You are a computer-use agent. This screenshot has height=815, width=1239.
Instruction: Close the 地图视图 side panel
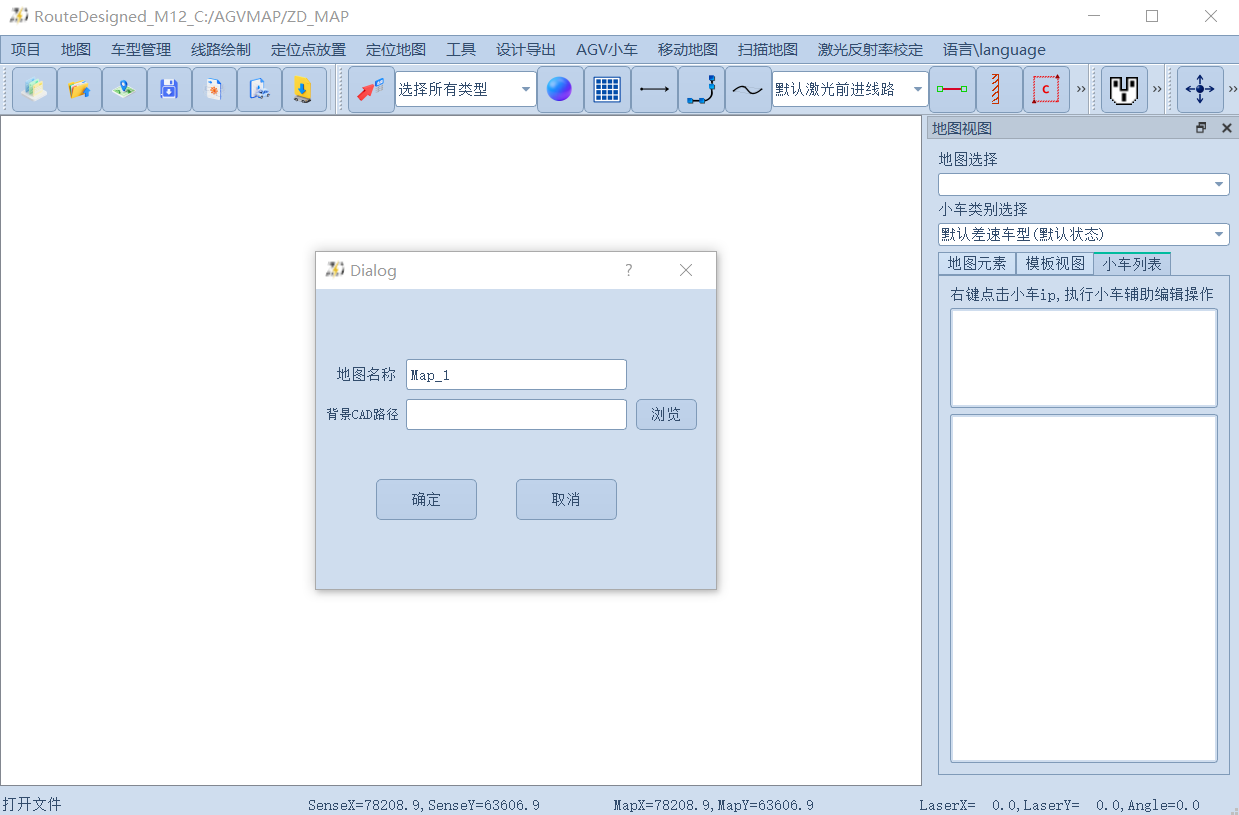click(1226, 128)
